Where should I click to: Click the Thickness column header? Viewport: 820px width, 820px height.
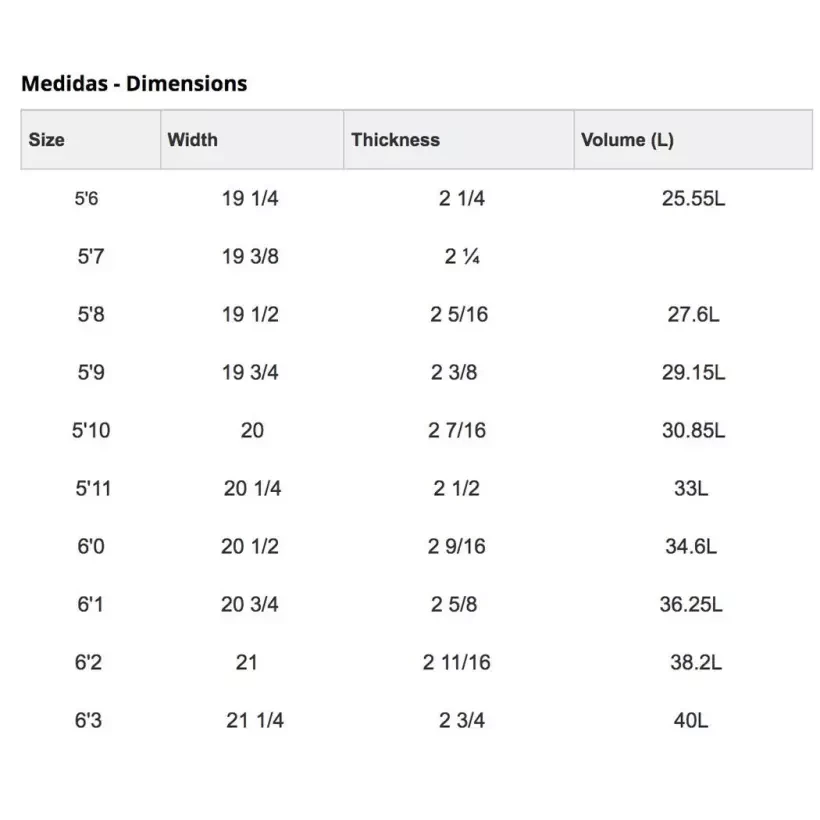coord(395,140)
